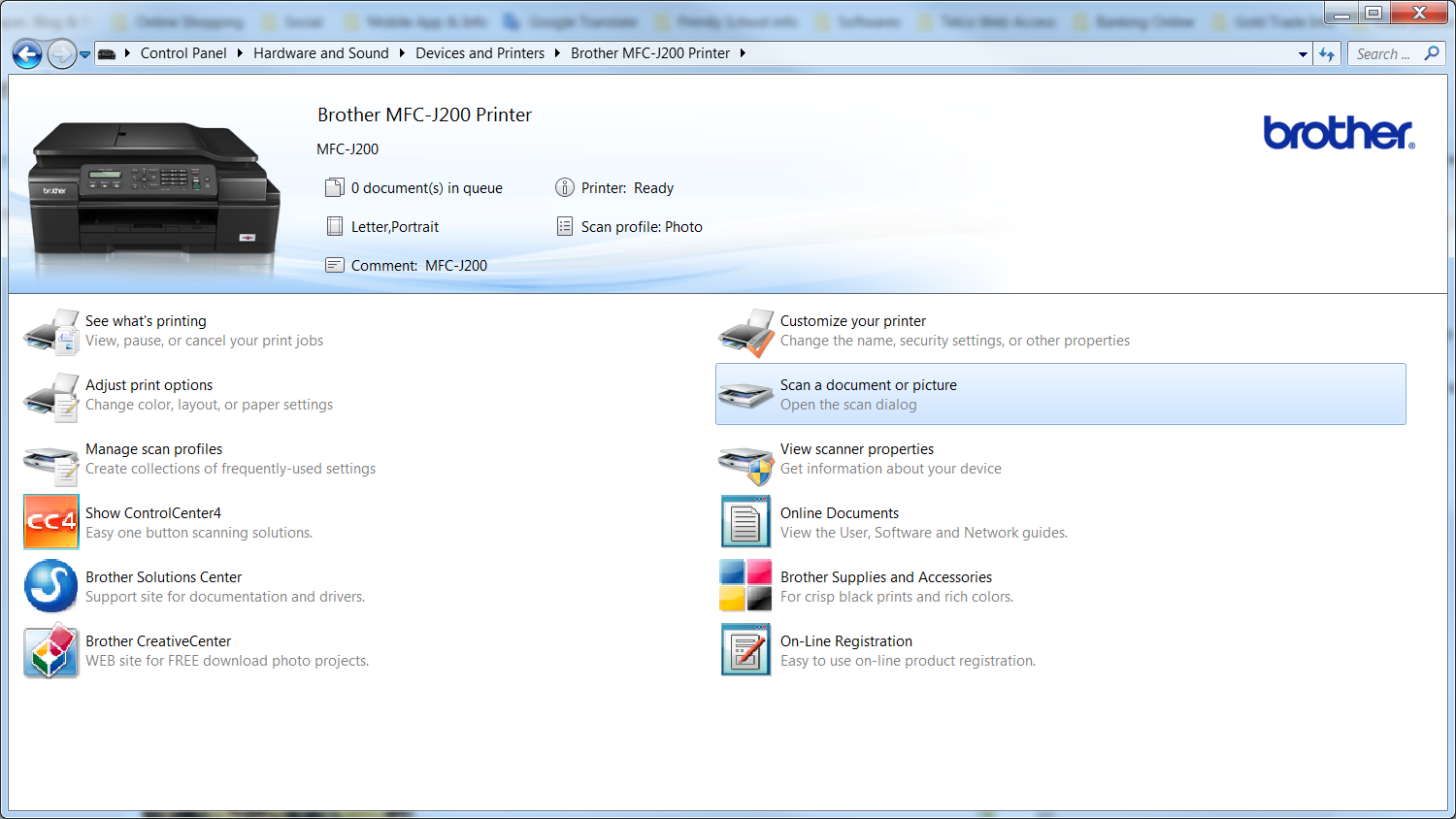Screen dimensions: 1456x819
Task: Click in the Search input field
Action: 1383,54
